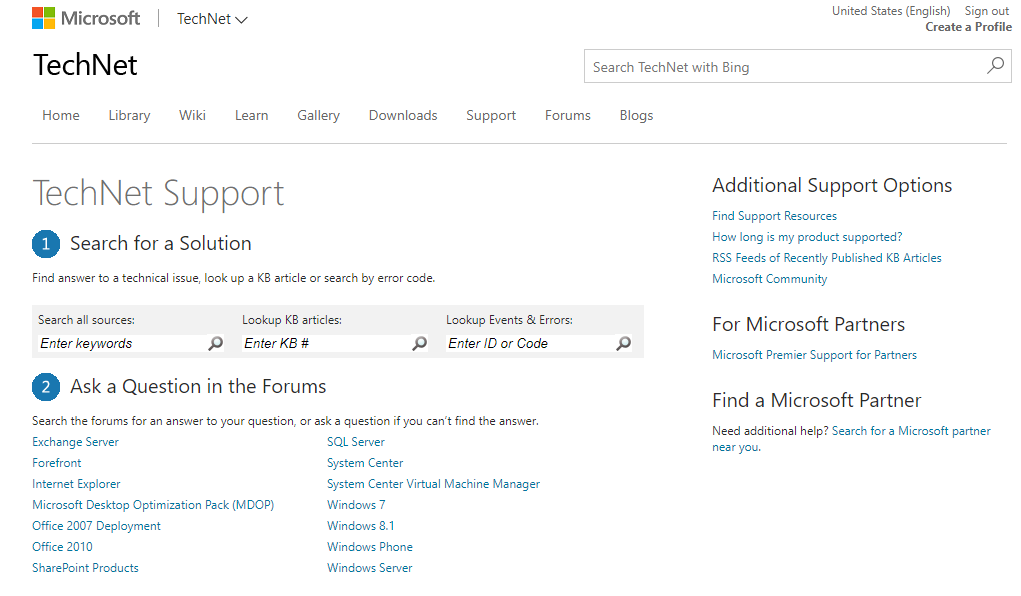1021x596 pixels.
Task: Click the 'Find a Microsoft Partner' heading
Action: (x=817, y=399)
